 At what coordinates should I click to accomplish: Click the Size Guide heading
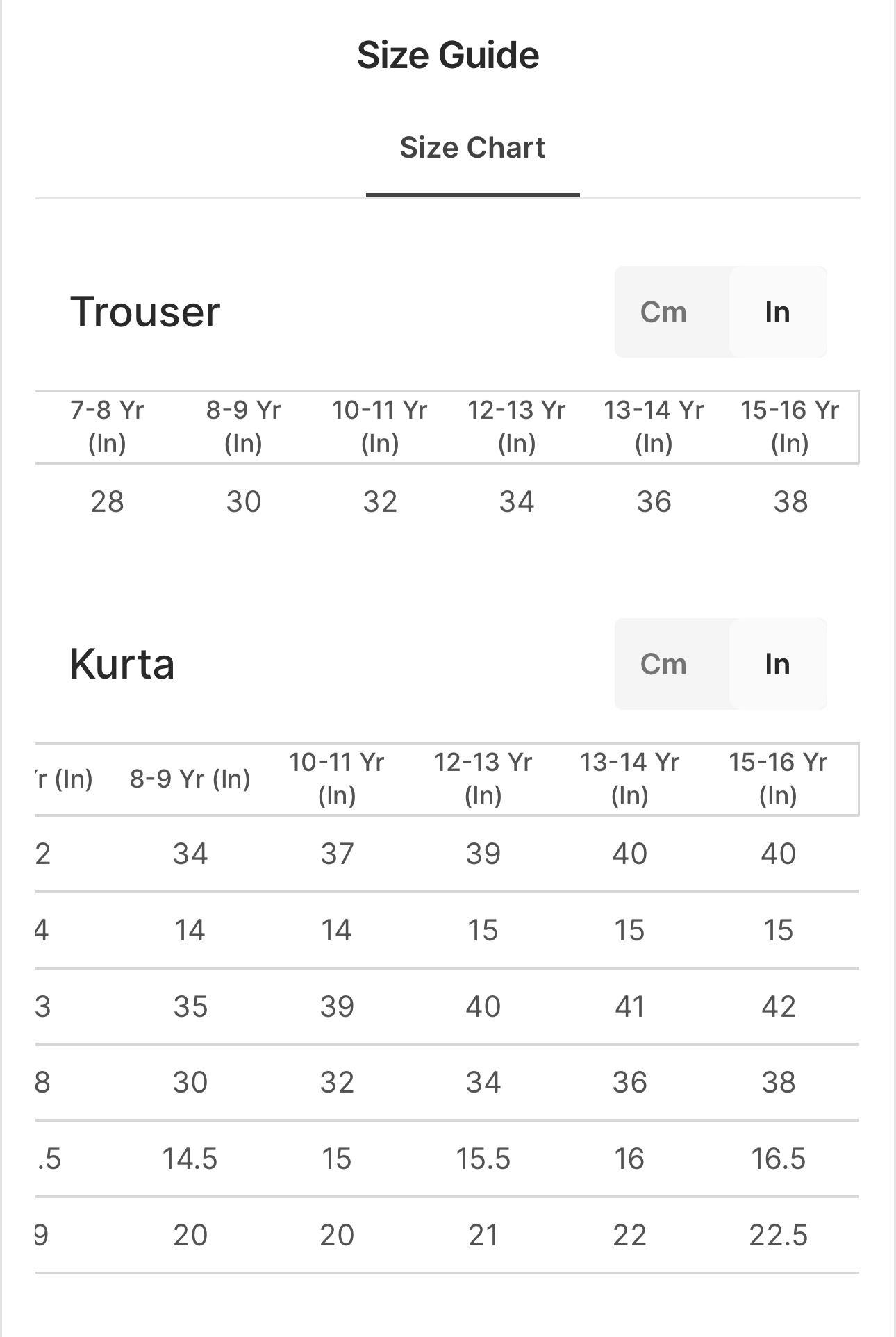pos(448,55)
